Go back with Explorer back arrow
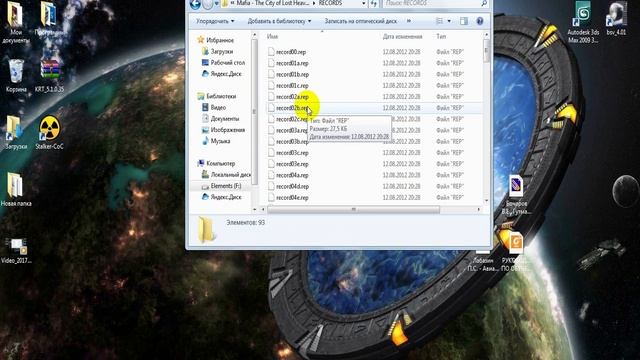The height and width of the screenshot is (360, 640). pos(195,4)
